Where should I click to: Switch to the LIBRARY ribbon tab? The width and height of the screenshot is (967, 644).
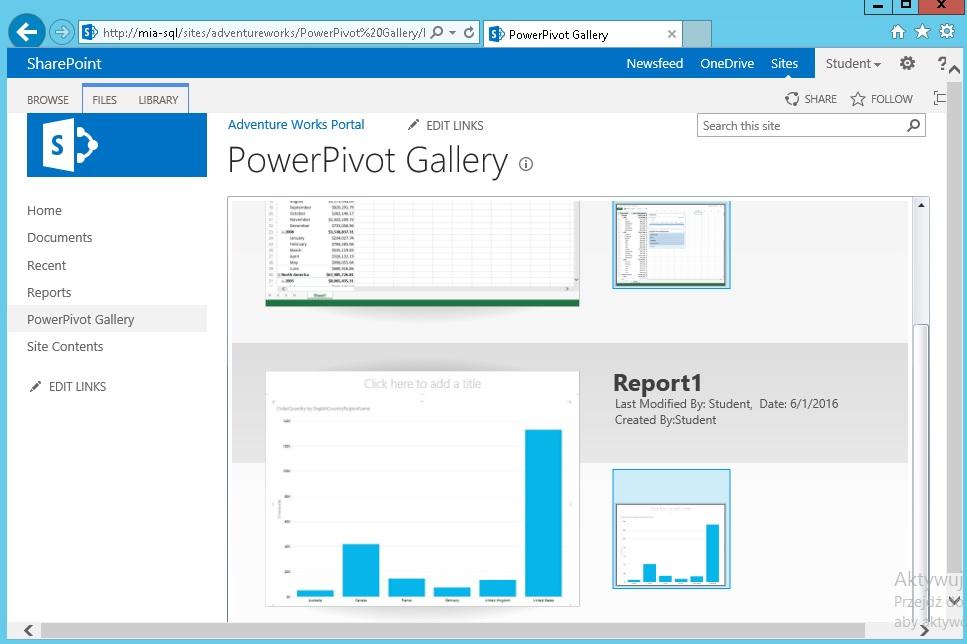[x=158, y=100]
